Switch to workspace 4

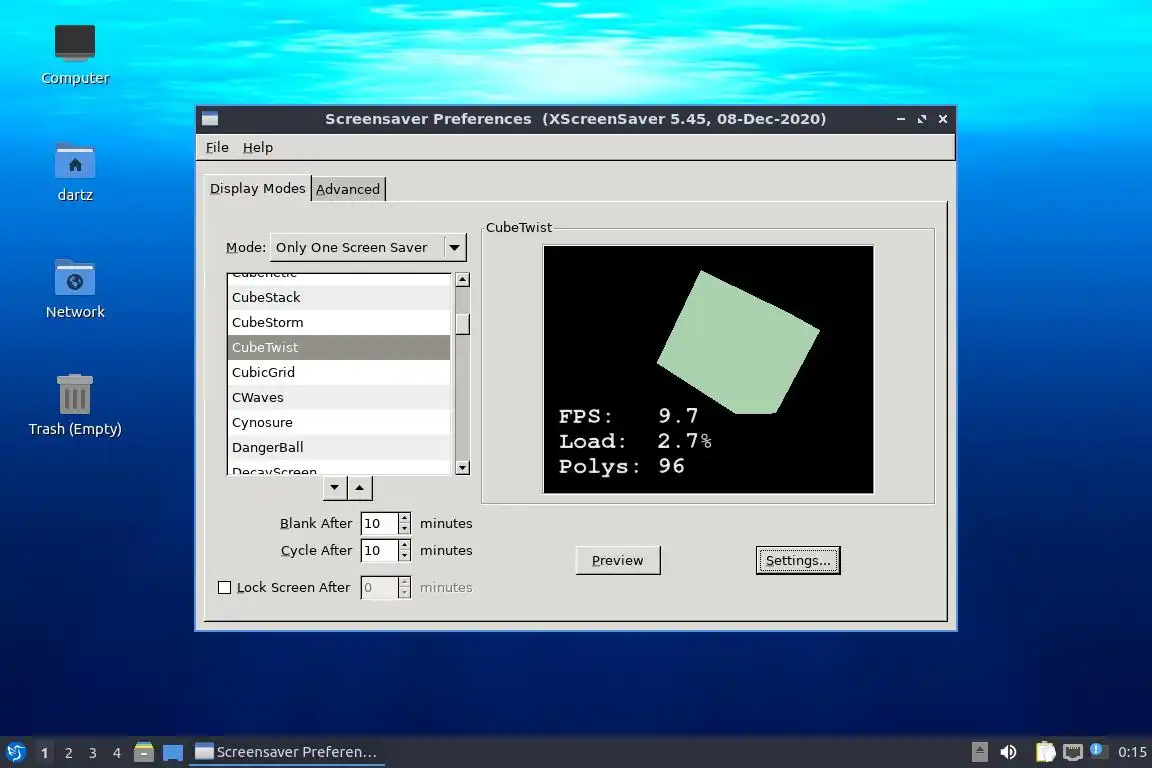[117, 753]
